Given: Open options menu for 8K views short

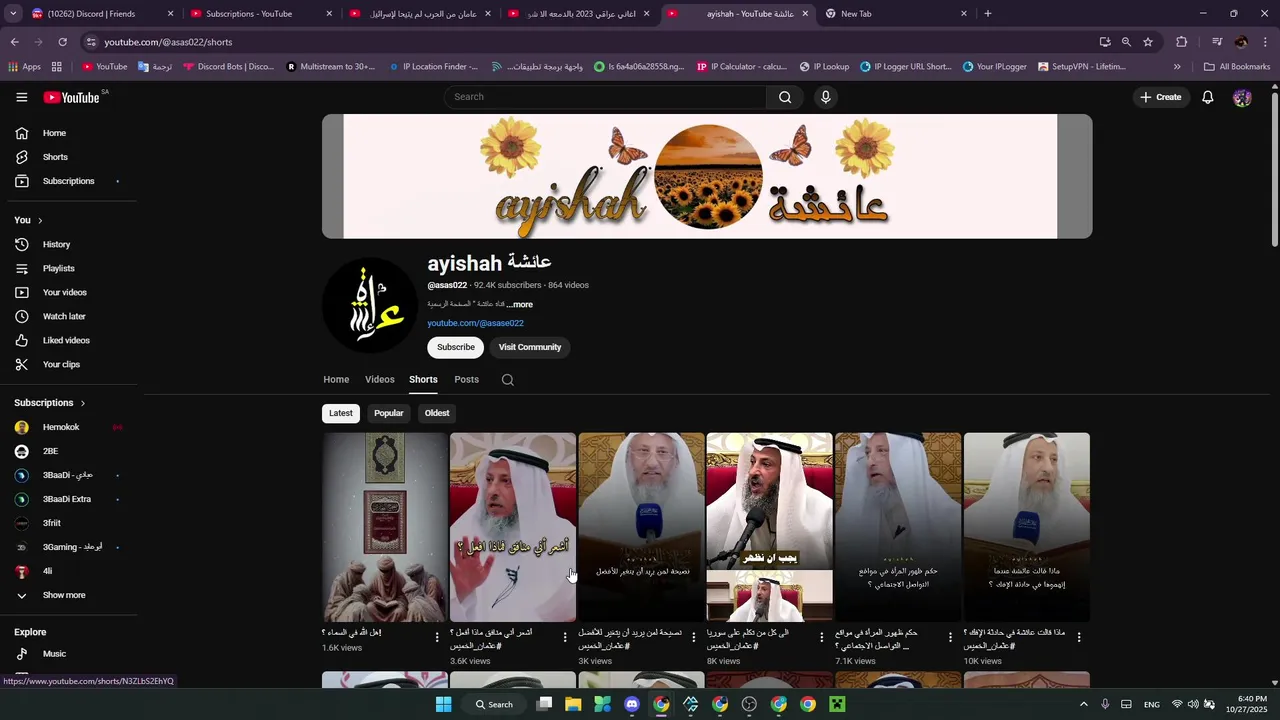Looking at the screenshot, I should [x=822, y=637].
